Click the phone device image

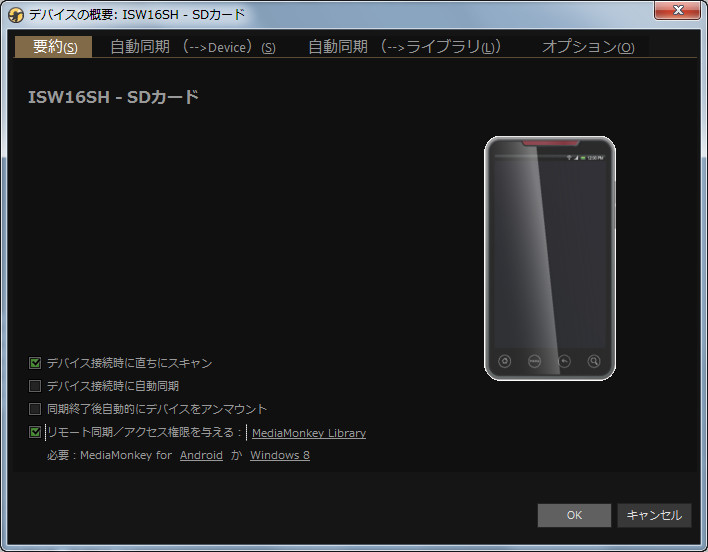[x=550, y=258]
